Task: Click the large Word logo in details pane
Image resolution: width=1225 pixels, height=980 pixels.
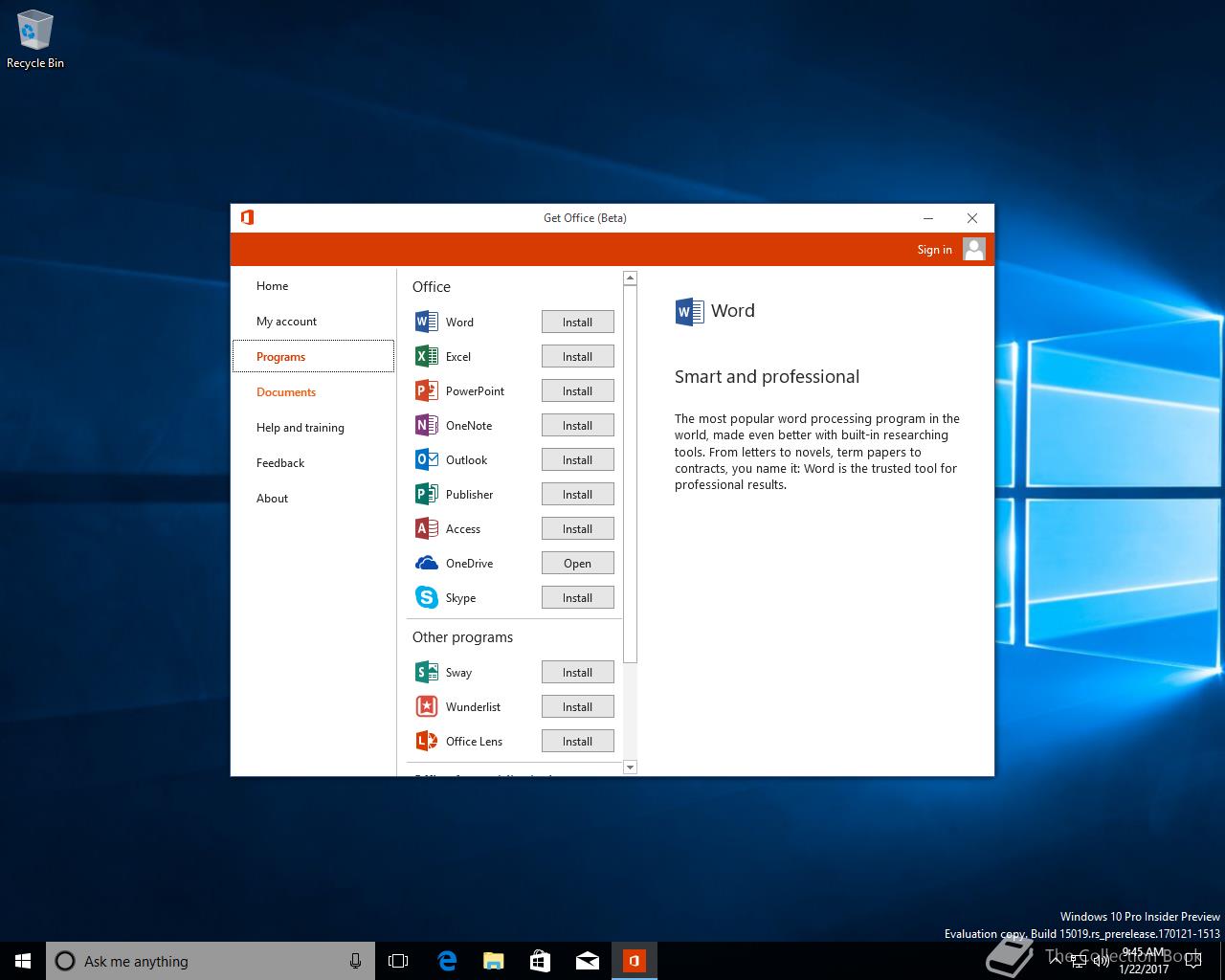Action: [689, 311]
